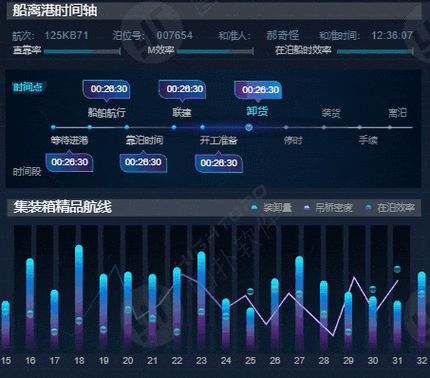The height and width of the screenshot is (378, 430).
Task: Click the x-axis label 28
Action: (x=324, y=361)
